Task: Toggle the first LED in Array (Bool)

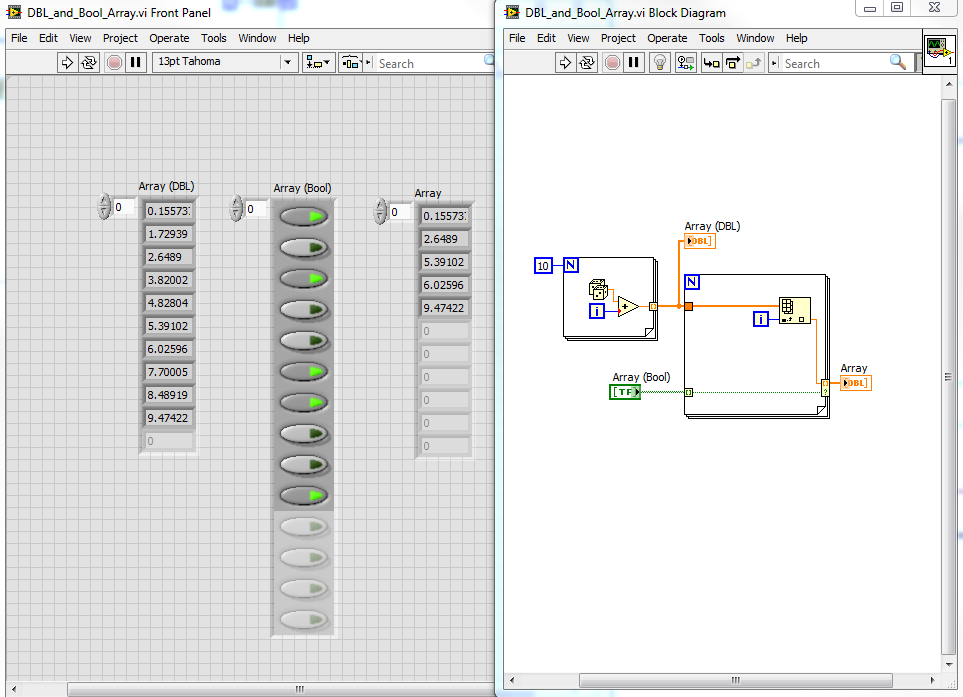Action: (x=303, y=216)
